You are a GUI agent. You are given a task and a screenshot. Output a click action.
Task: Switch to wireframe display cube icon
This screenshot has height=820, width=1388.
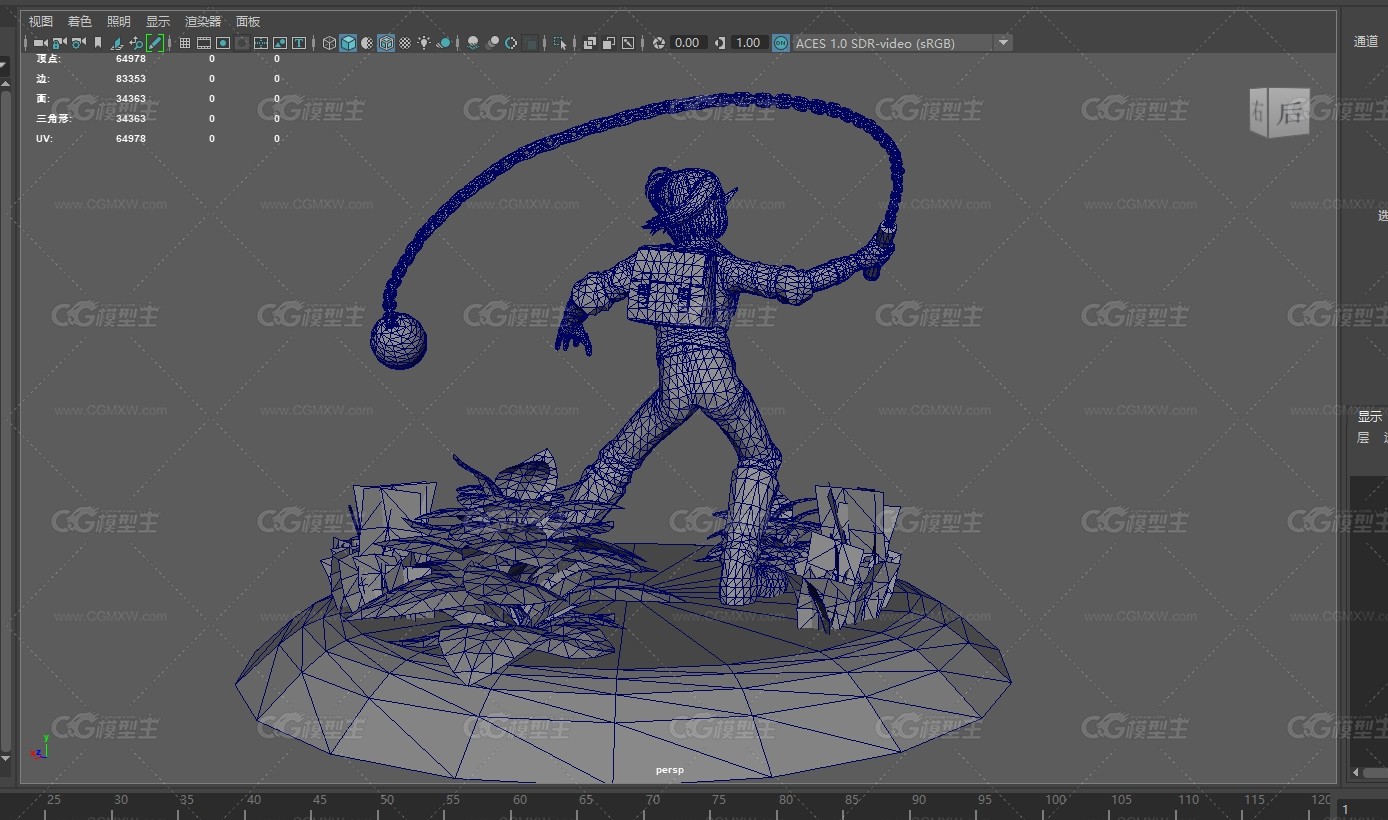pyautogui.click(x=329, y=43)
